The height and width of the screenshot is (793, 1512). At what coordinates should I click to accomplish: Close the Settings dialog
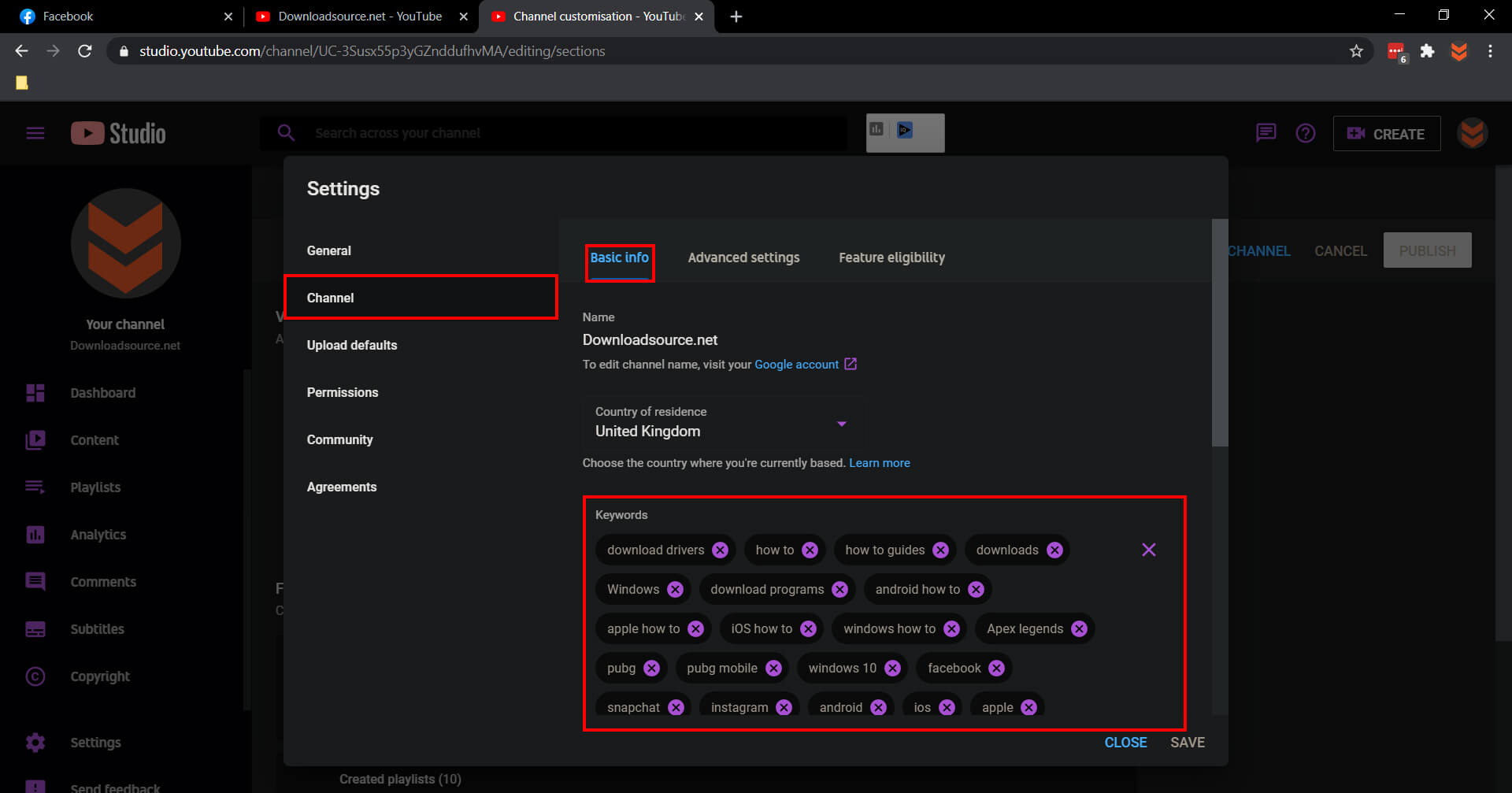click(1125, 743)
